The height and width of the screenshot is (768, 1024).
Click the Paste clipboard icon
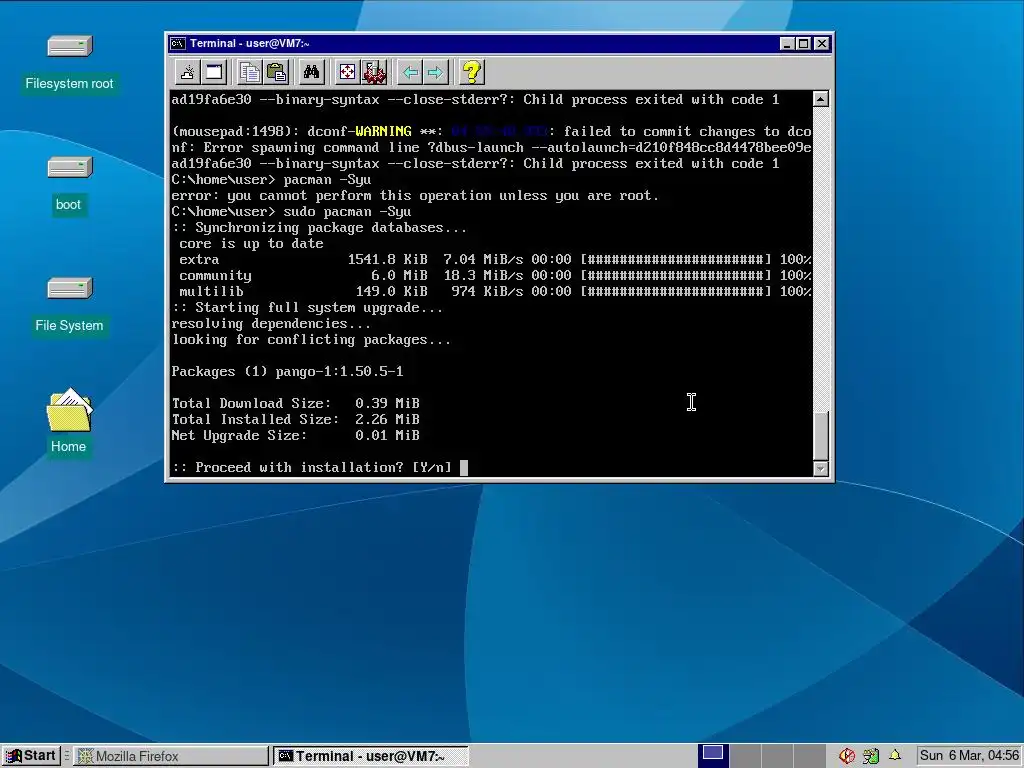(x=276, y=72)
